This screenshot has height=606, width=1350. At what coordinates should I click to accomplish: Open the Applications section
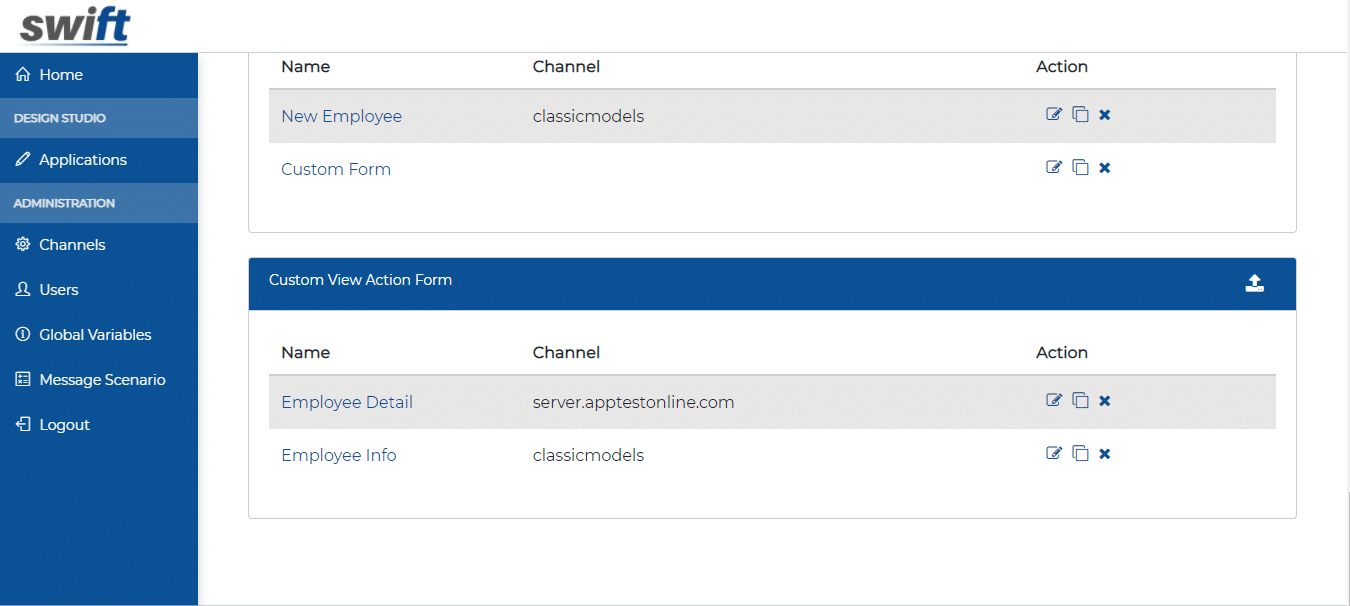(83, 159)
